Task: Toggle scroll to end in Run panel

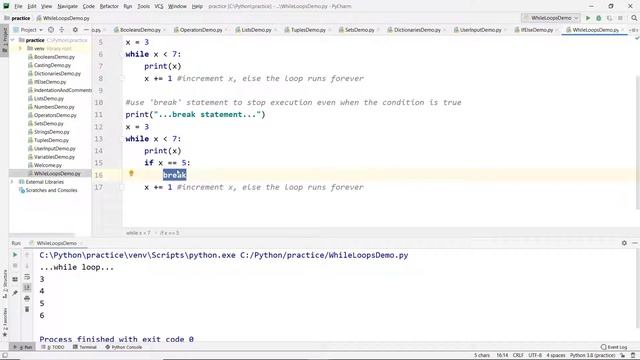Action: click(27, 287)
